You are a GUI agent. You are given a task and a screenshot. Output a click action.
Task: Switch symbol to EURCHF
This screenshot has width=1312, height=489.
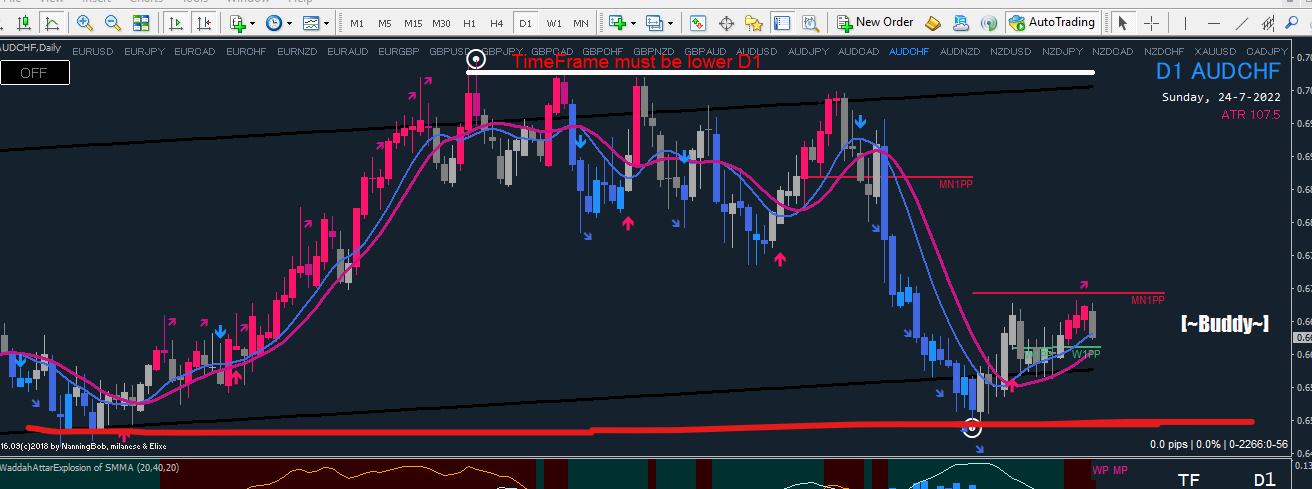246,50
